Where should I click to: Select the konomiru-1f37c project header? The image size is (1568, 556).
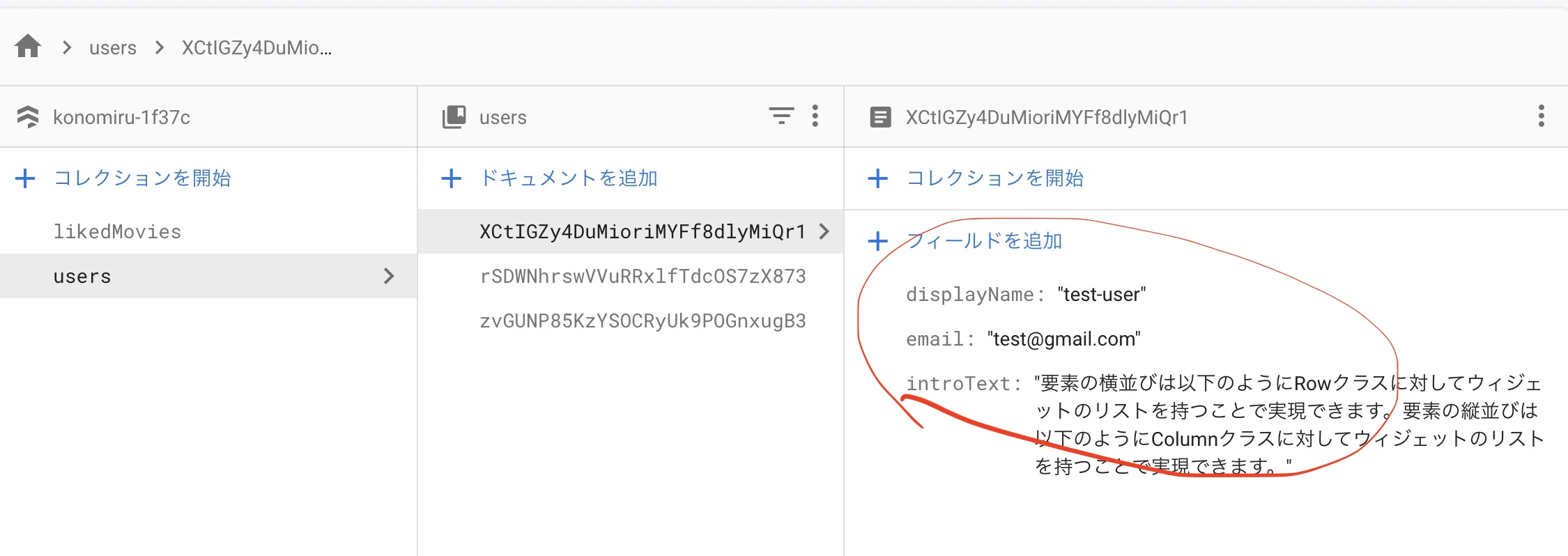point(121,117)
